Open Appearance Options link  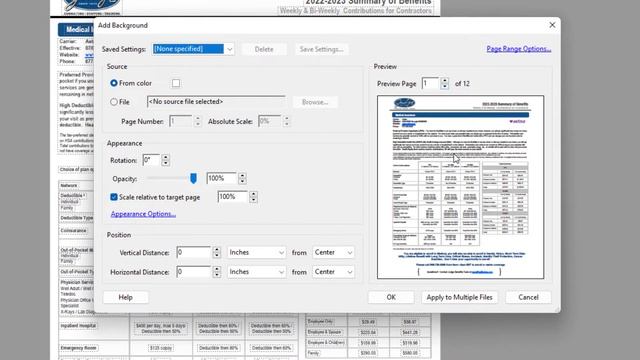[143, 214]
